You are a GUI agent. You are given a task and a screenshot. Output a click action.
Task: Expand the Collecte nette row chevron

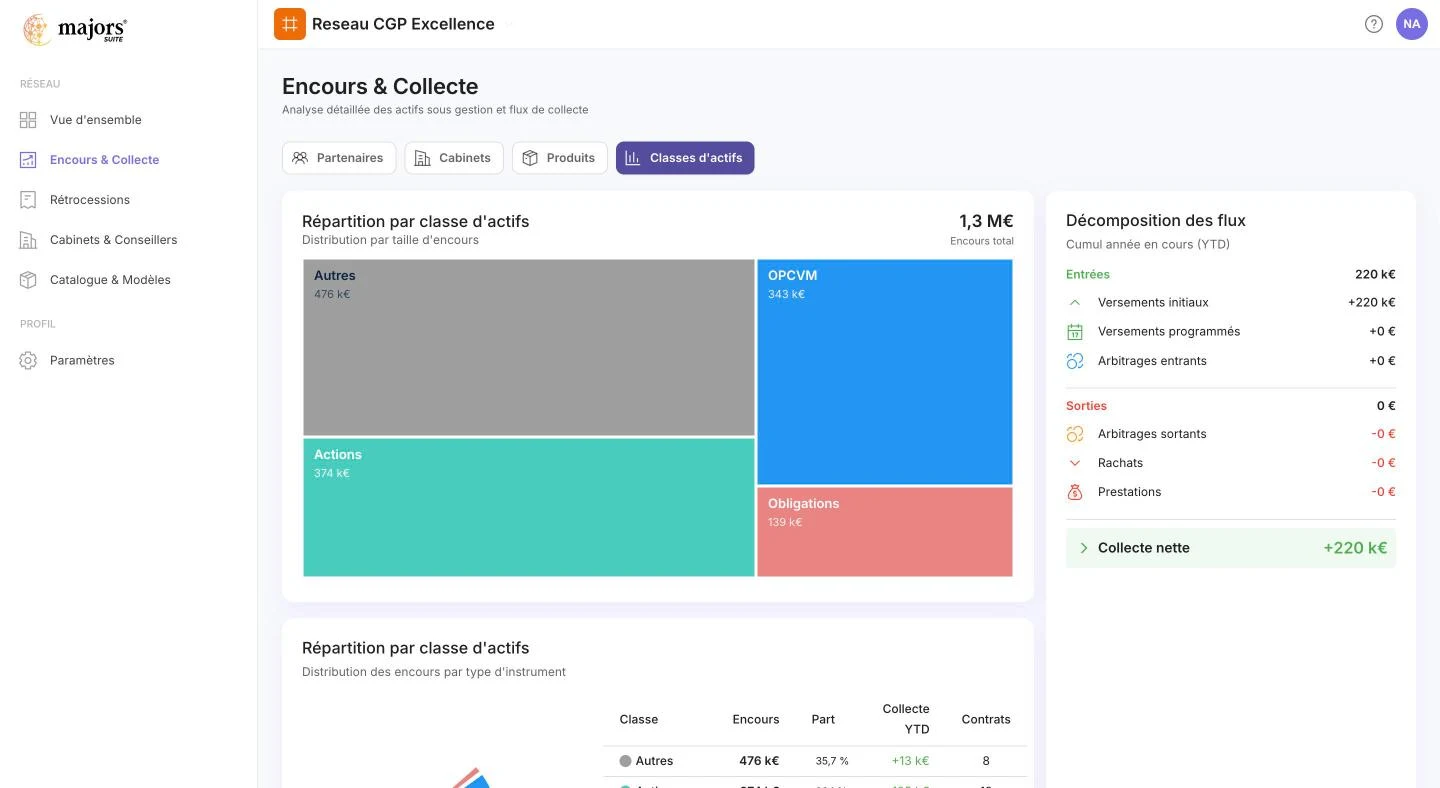tap(1084, 548)
